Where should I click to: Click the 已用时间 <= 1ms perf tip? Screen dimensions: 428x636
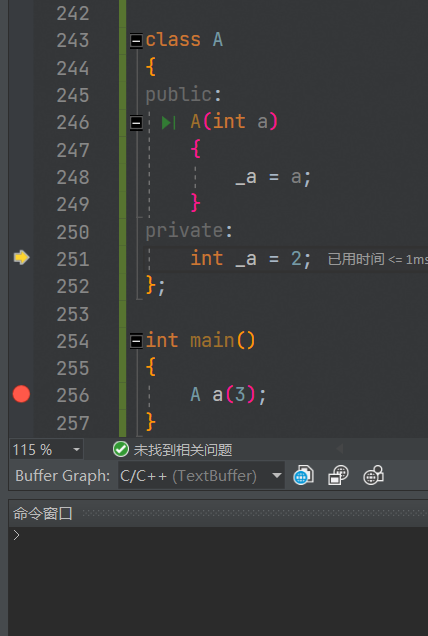377,259
